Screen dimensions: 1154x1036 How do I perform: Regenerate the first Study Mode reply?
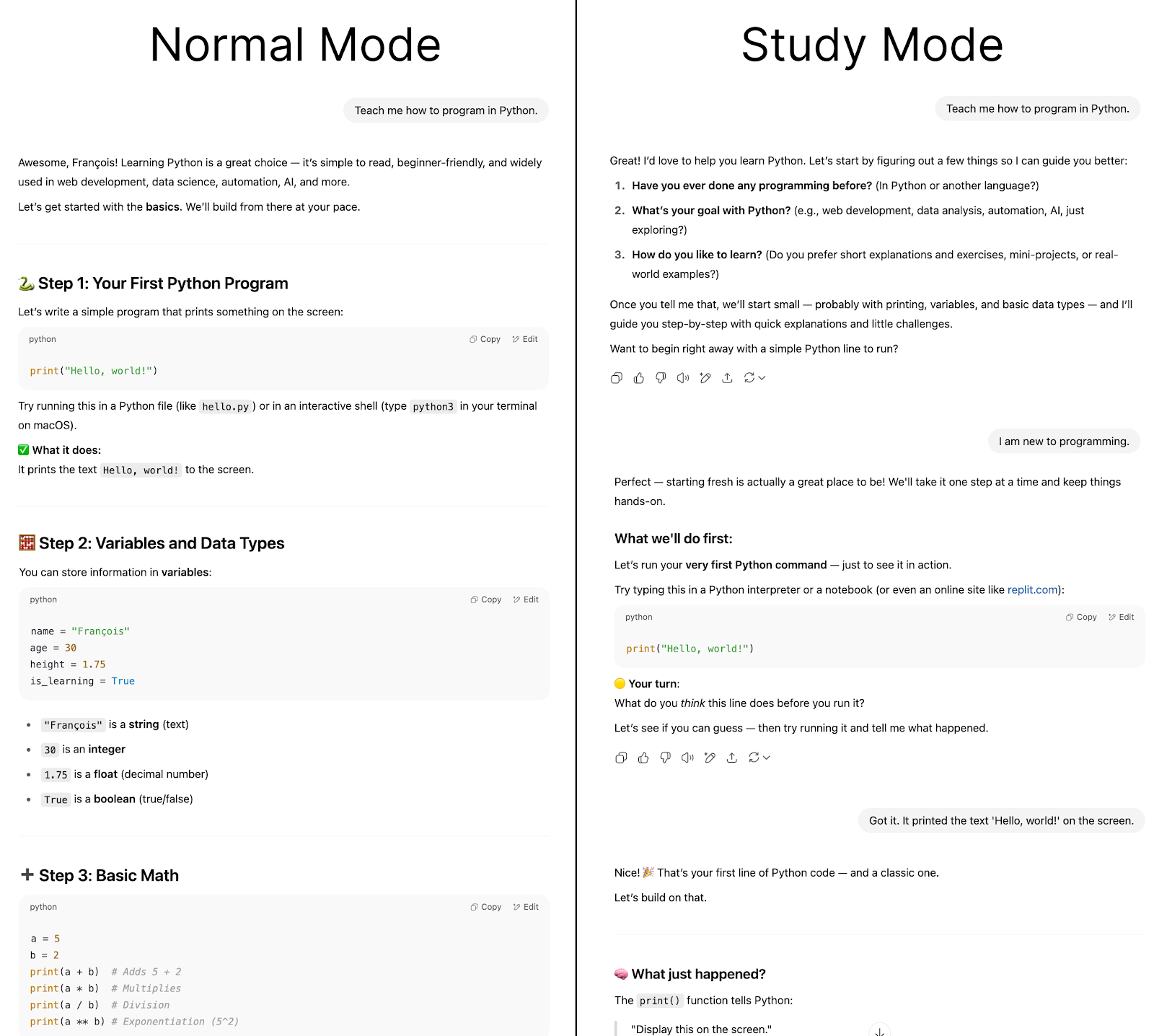(749, 377)
